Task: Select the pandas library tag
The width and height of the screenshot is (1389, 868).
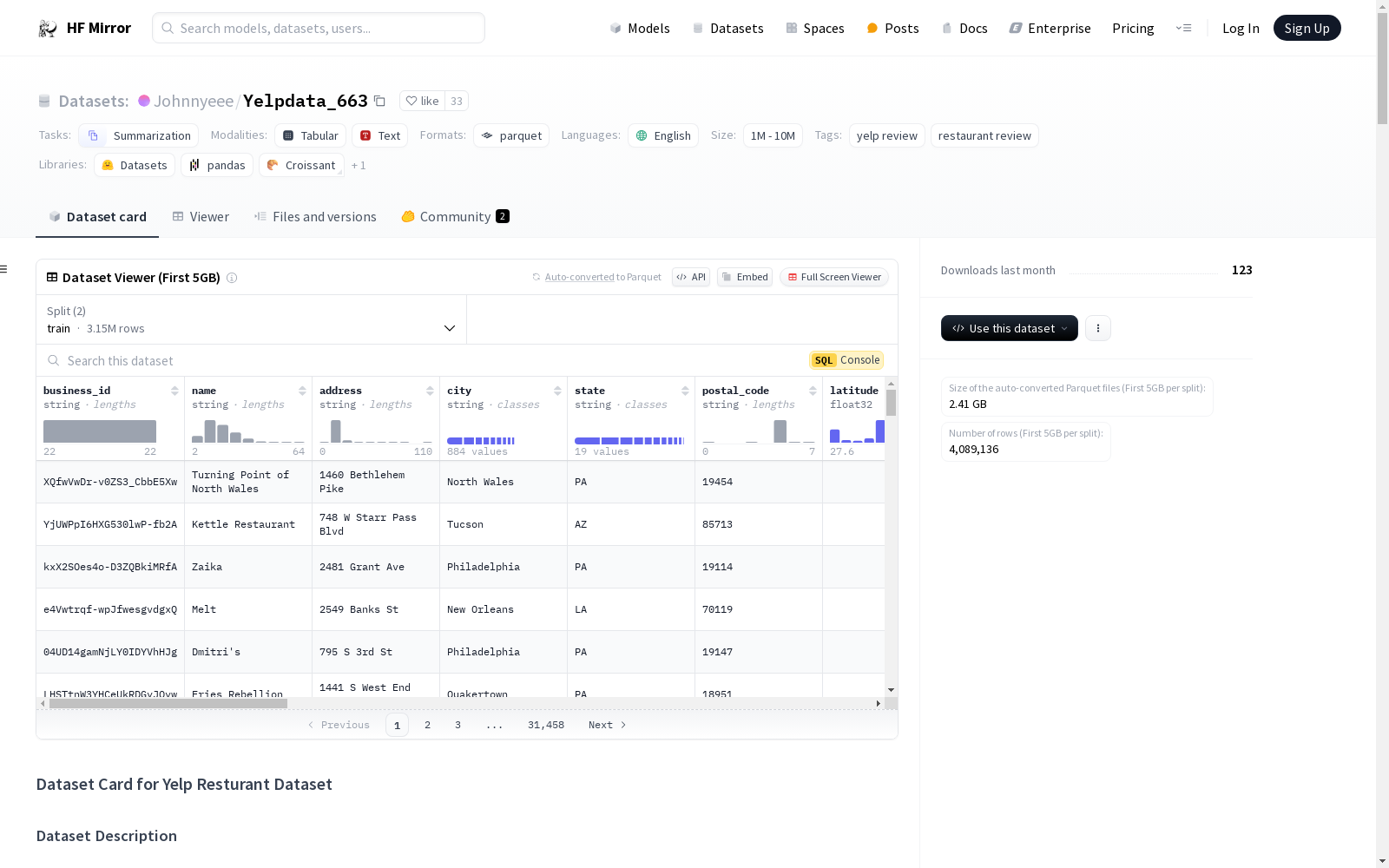Action: pyautogui.click(x=217, y=165)
